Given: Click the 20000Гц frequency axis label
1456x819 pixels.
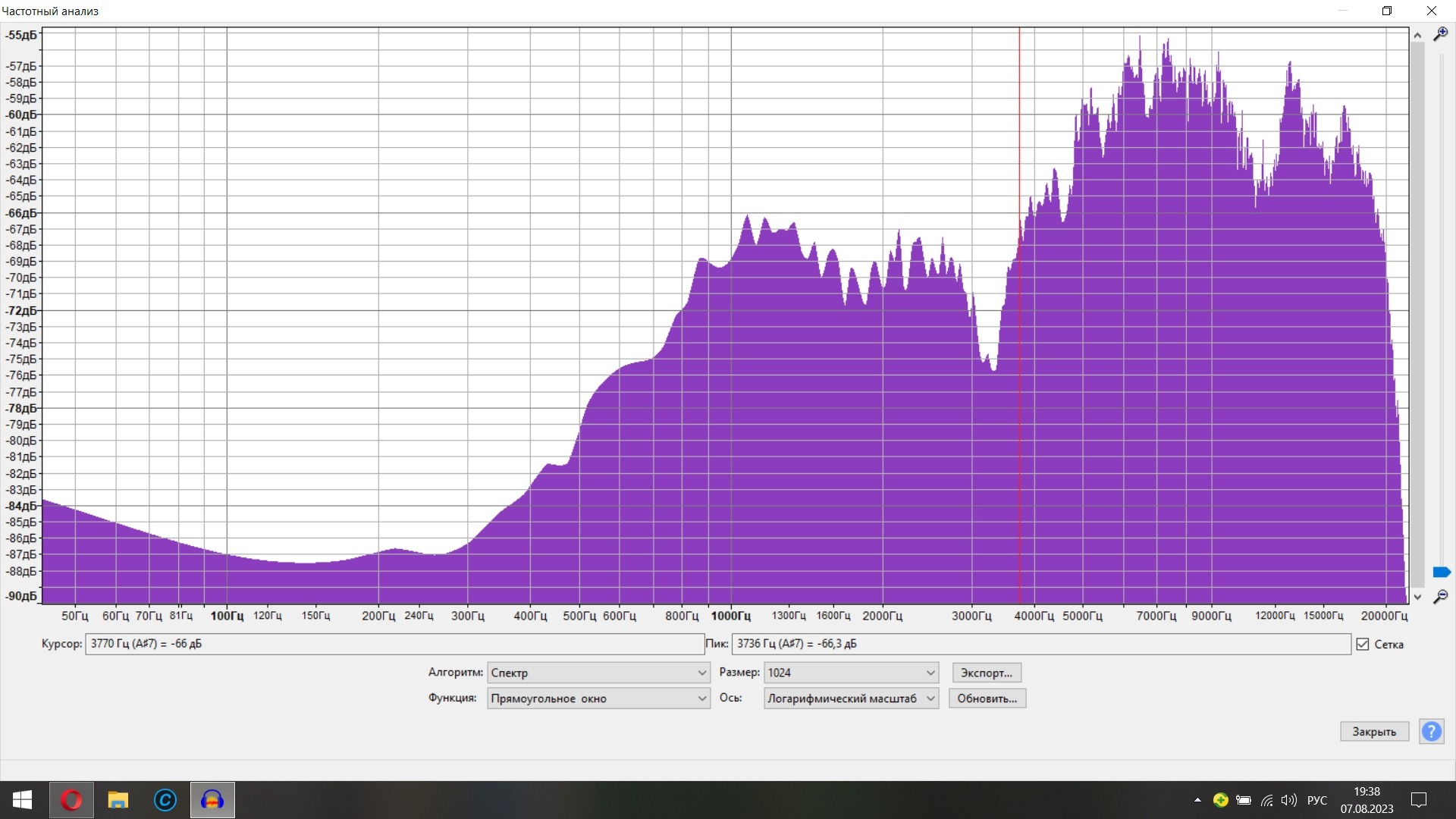Looking at the screenshot, I should (x=1384, y=616).
